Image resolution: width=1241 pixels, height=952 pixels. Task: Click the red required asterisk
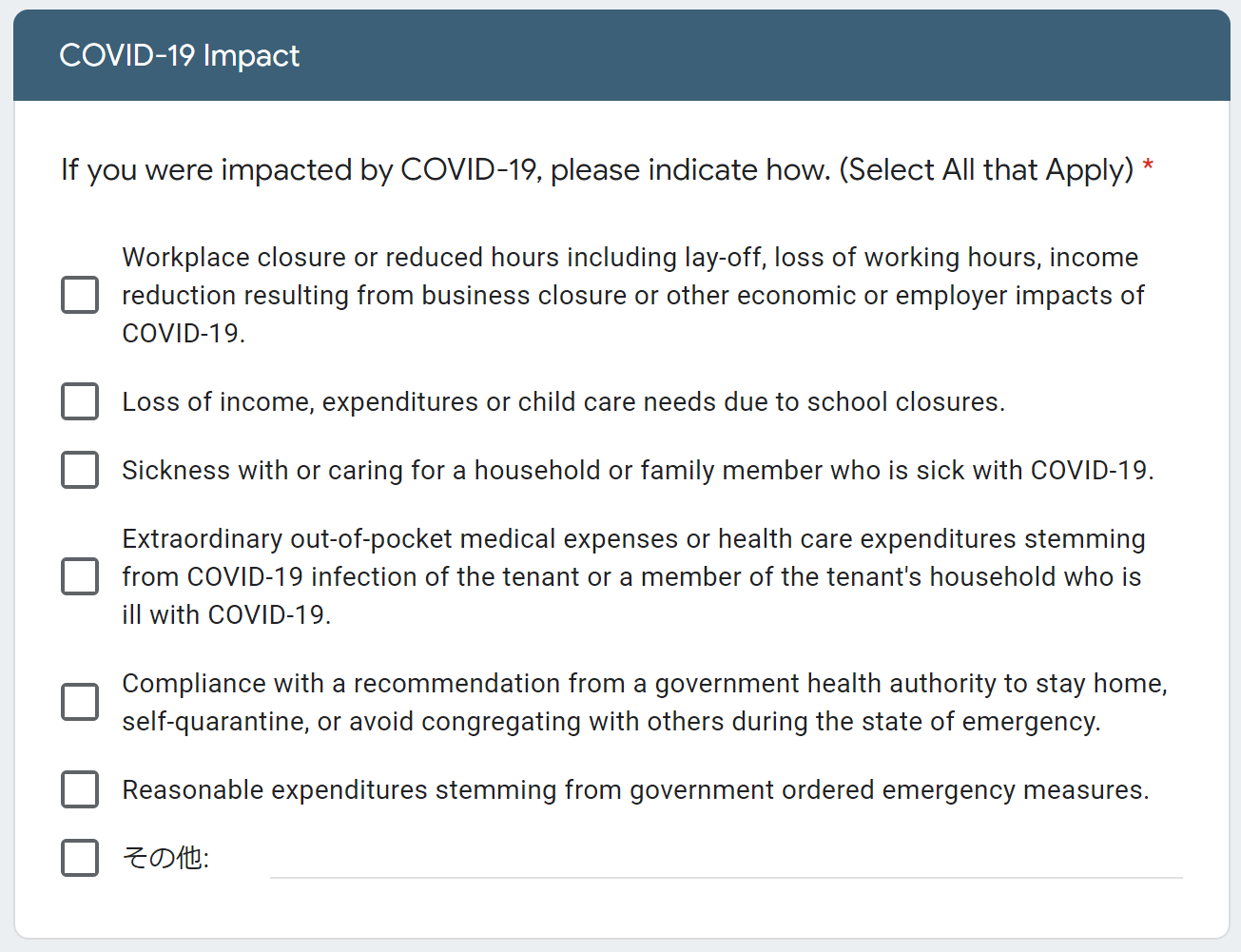[1148, 165]
